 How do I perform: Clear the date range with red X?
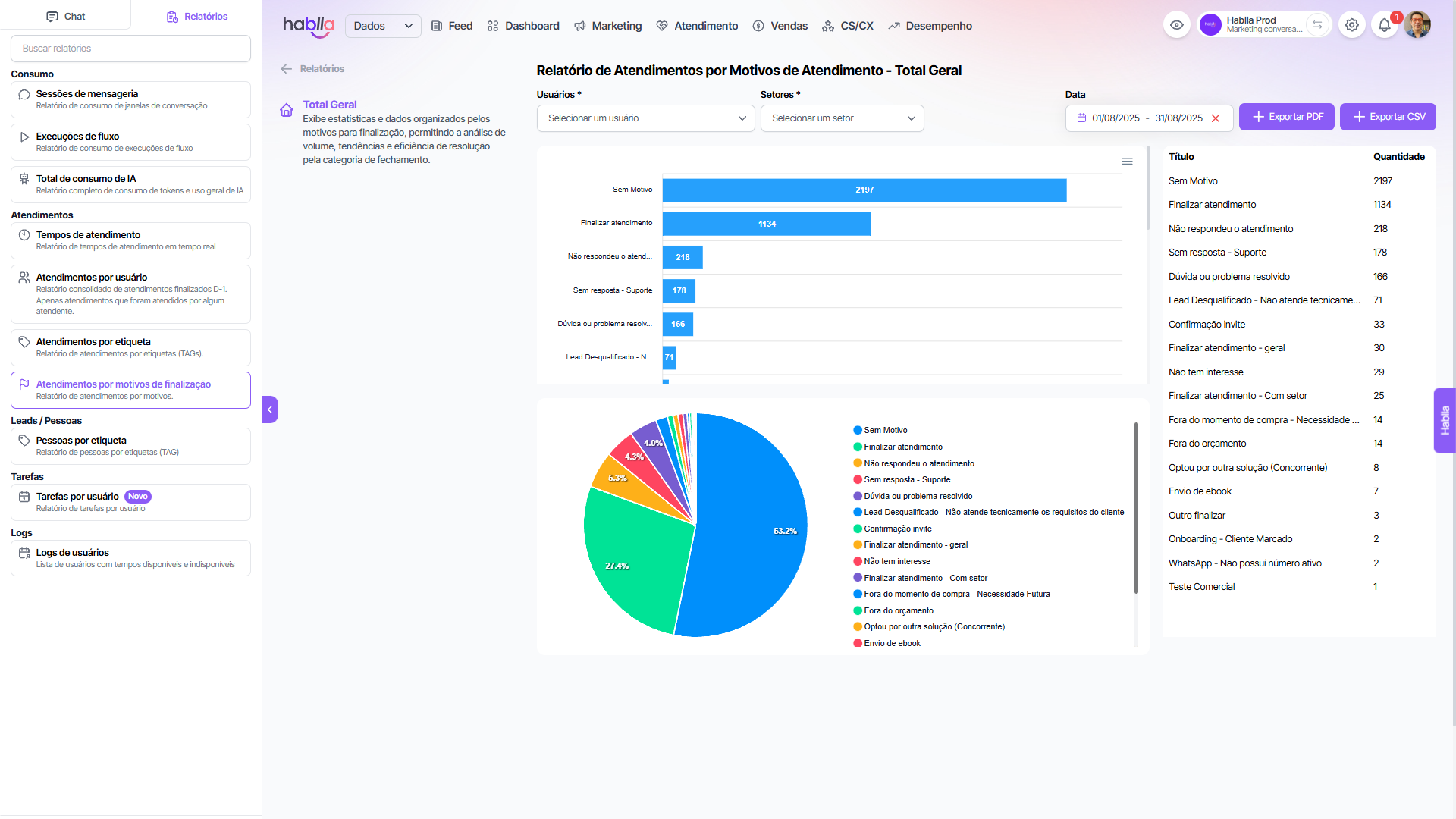[x=1216, y=118]
